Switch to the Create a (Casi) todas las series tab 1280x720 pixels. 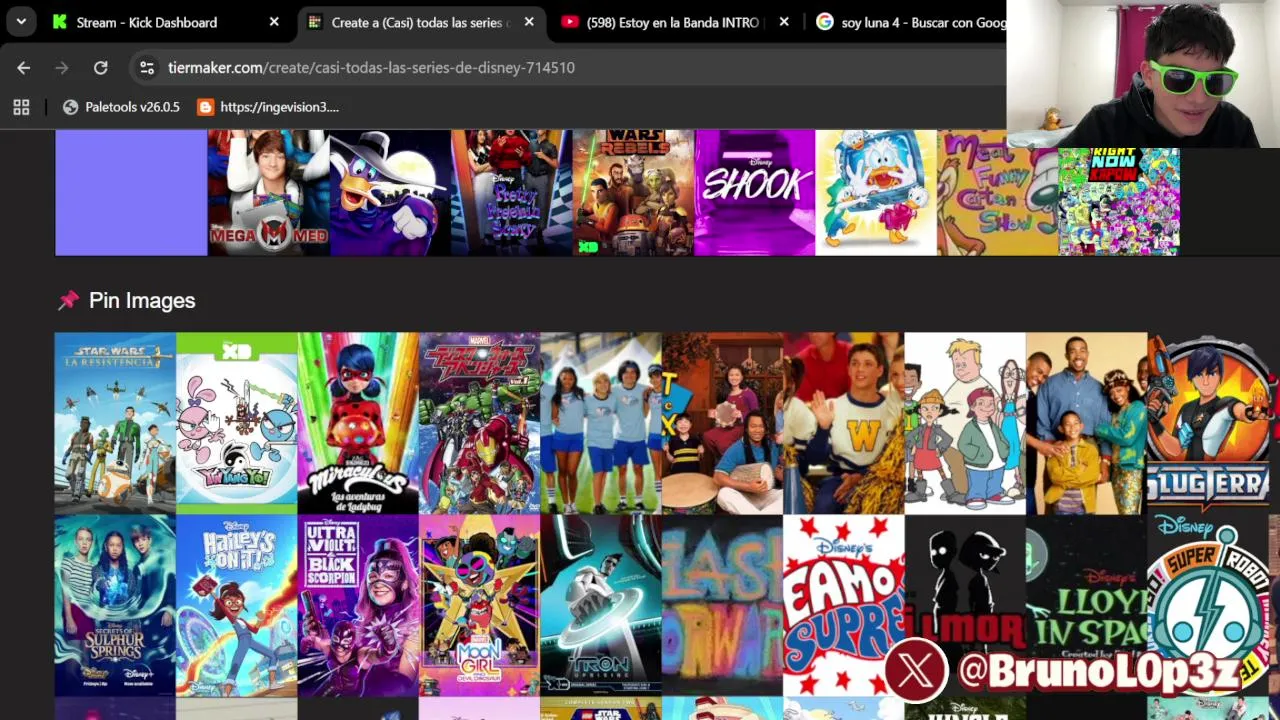(x=419, y=22)
